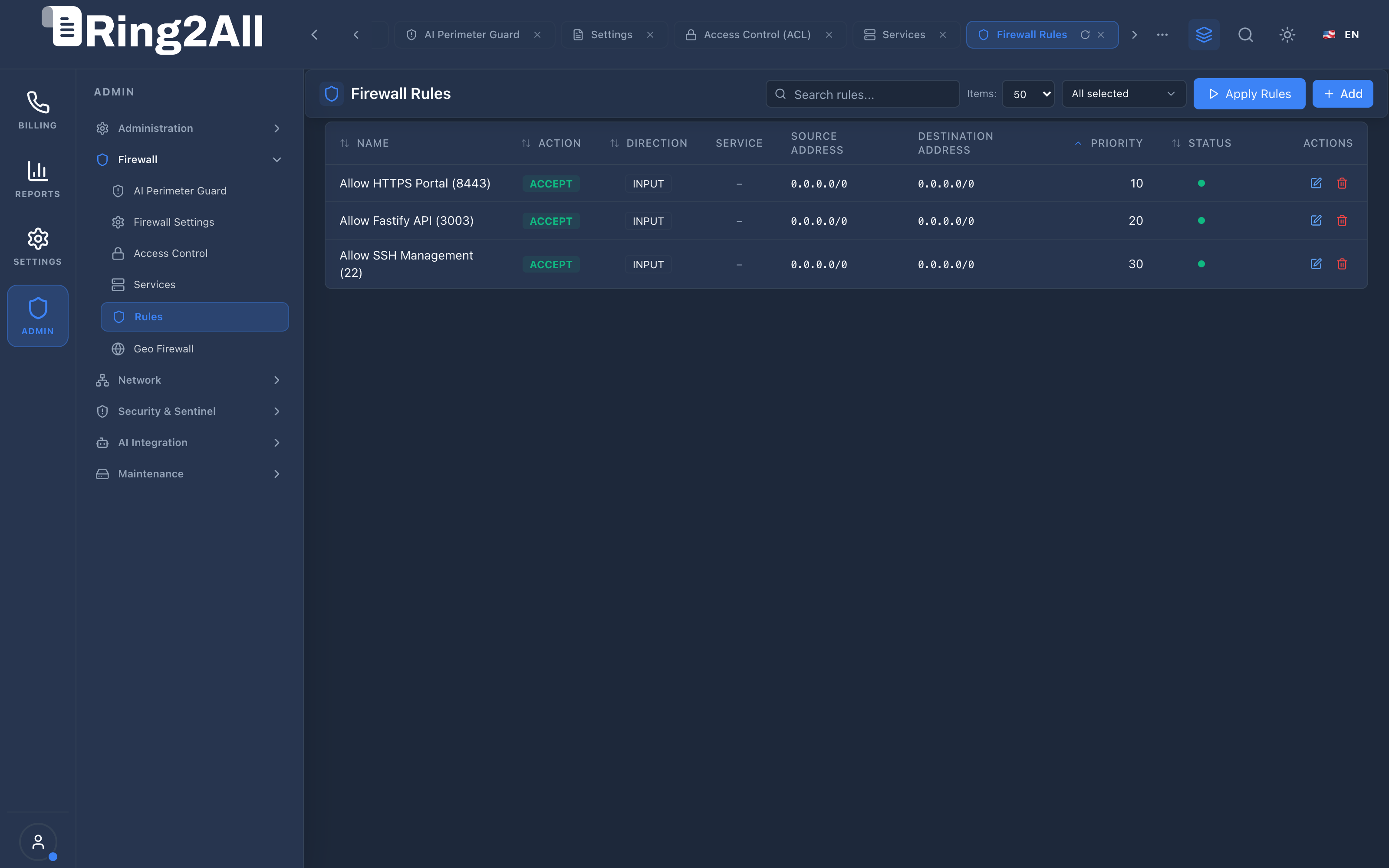The width and height of the screenshot is (1389, 868).
Task: Click the Add rule button
Action: pyautogui.click(x=1343, y=94)
